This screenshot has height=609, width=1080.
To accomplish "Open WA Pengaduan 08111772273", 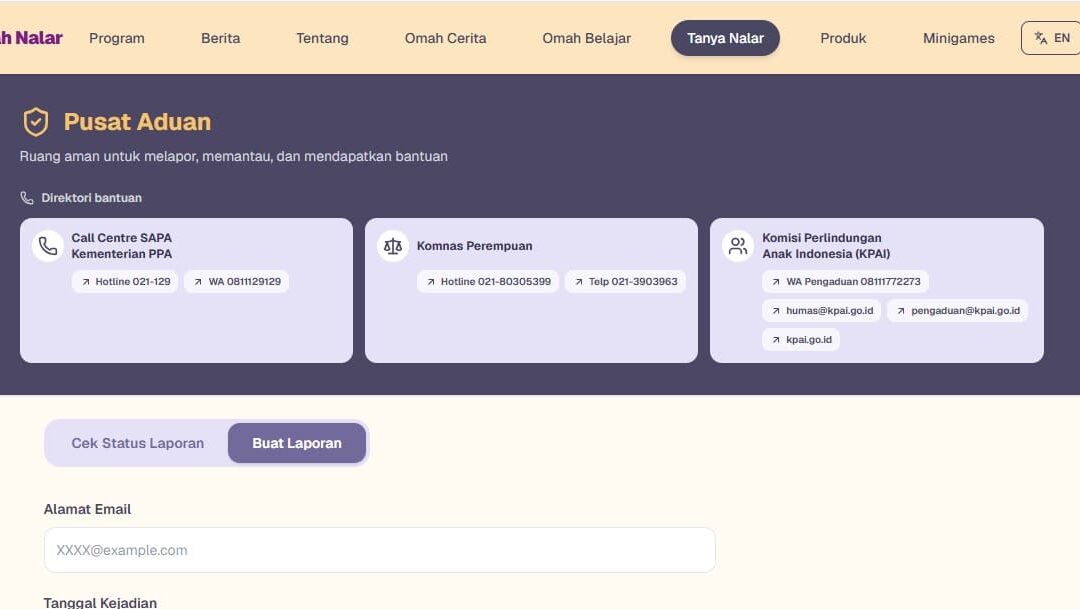I will point(846,282).
